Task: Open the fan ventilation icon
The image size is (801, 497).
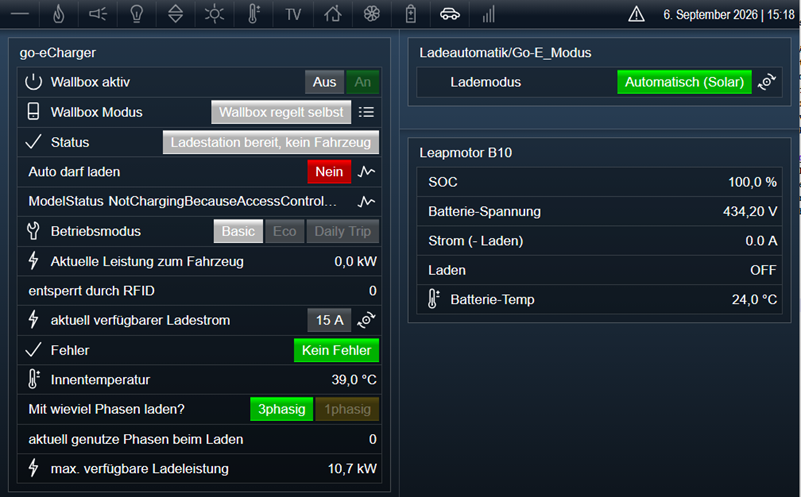Action: (371, 14)
